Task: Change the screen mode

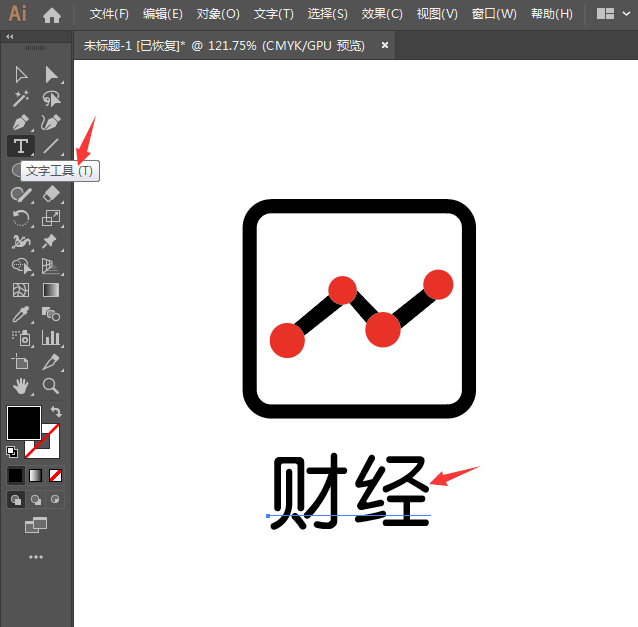Action: (x=36, y=525)
